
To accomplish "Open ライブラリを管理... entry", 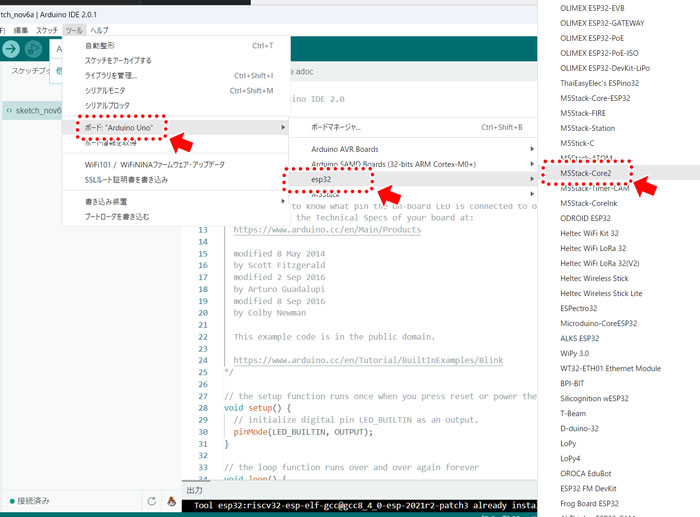I will coord(176,75).
